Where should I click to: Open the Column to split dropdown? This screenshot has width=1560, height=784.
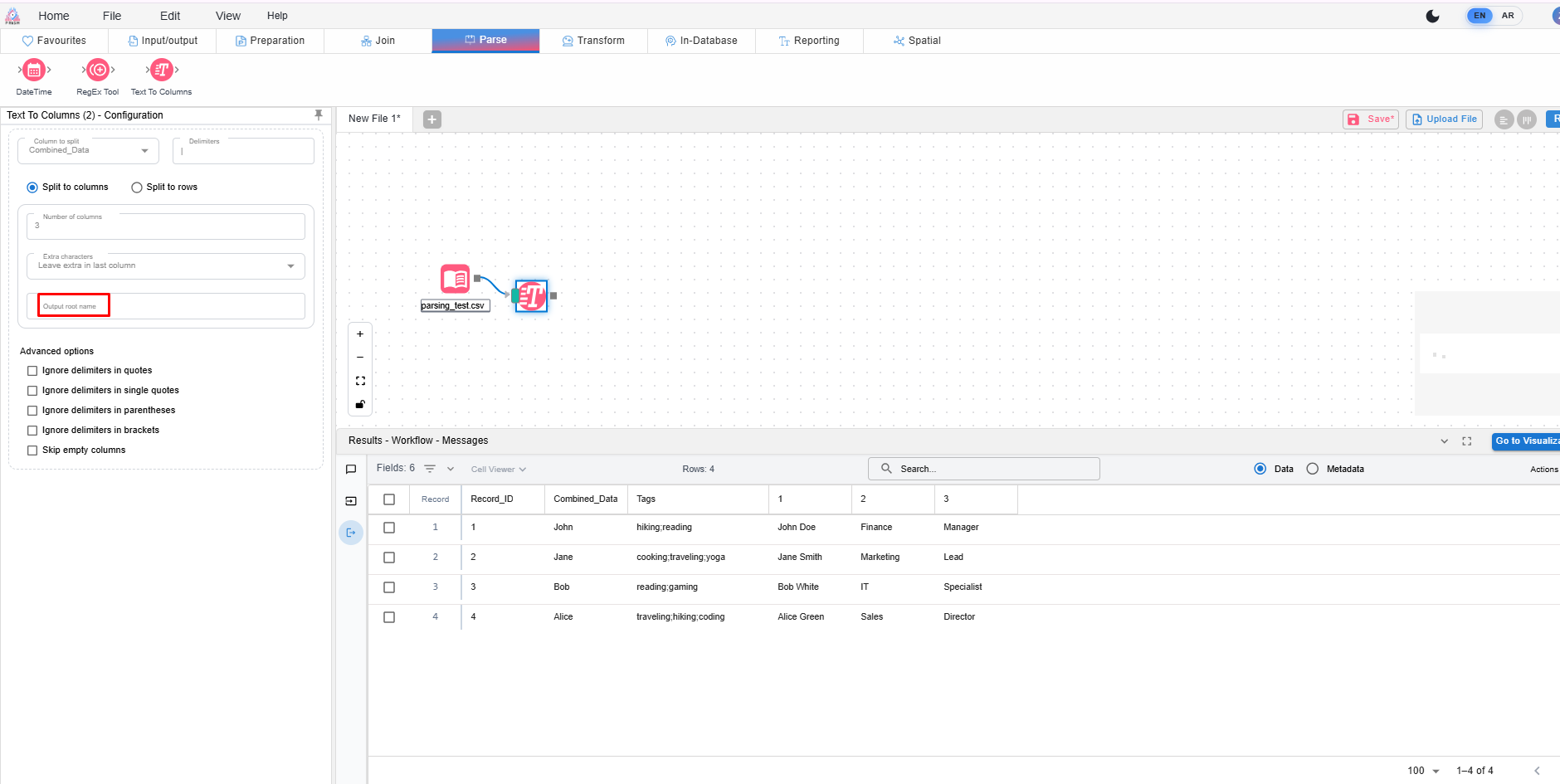coord(88,150)
